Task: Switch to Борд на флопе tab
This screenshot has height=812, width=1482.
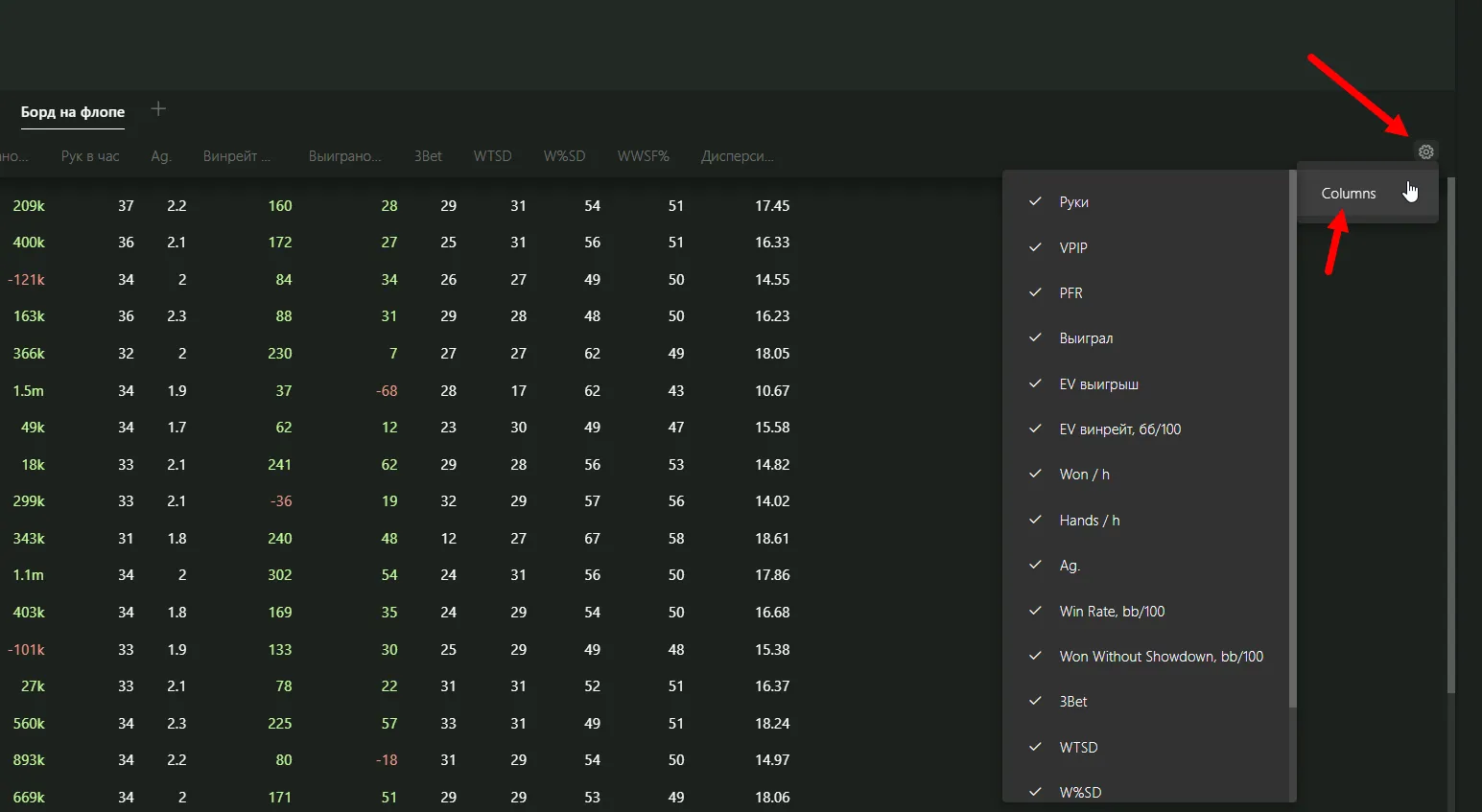Action: click(x=73, y=112)
